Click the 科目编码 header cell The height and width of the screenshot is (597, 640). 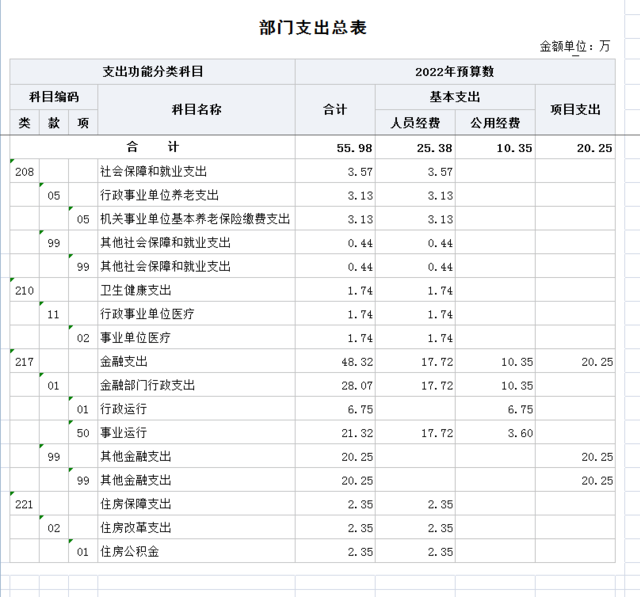pos(54,97)
